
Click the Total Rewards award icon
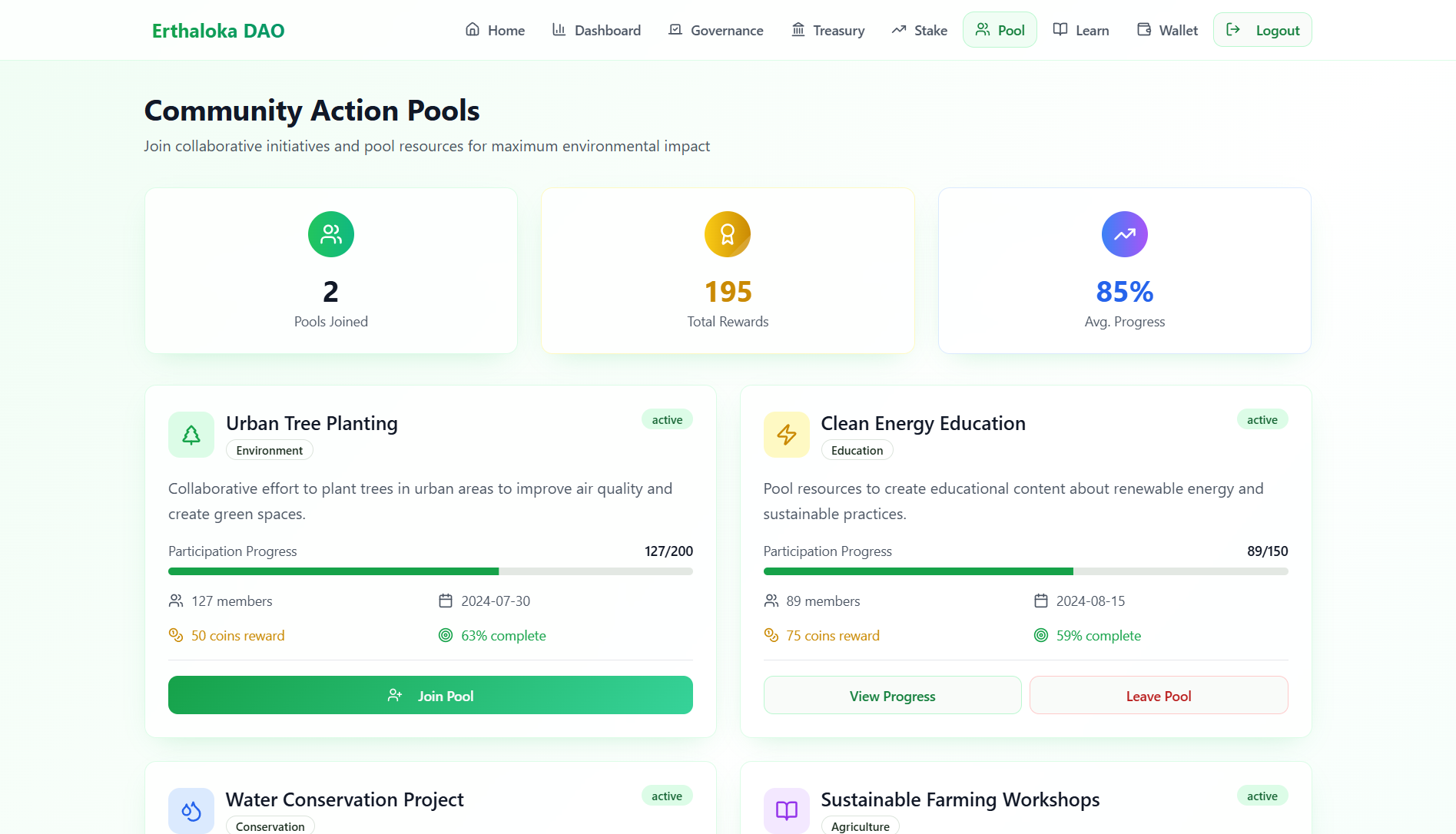(728, 234)
